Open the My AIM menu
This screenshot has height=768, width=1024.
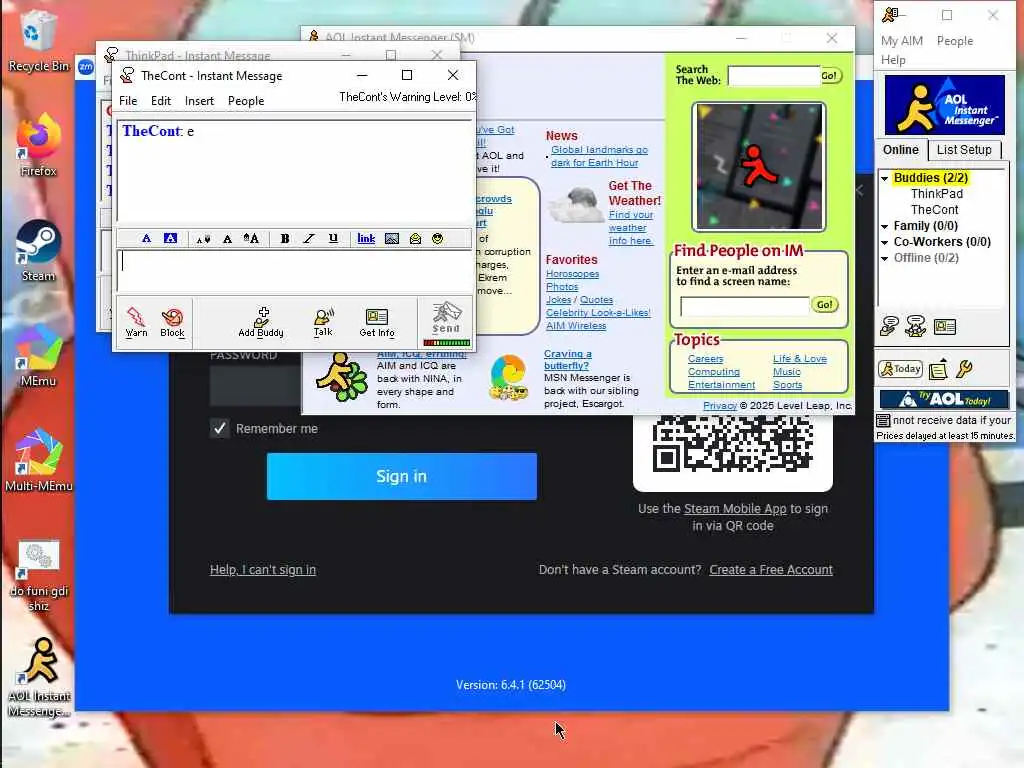pyautogui.click(x=901, y=40)
